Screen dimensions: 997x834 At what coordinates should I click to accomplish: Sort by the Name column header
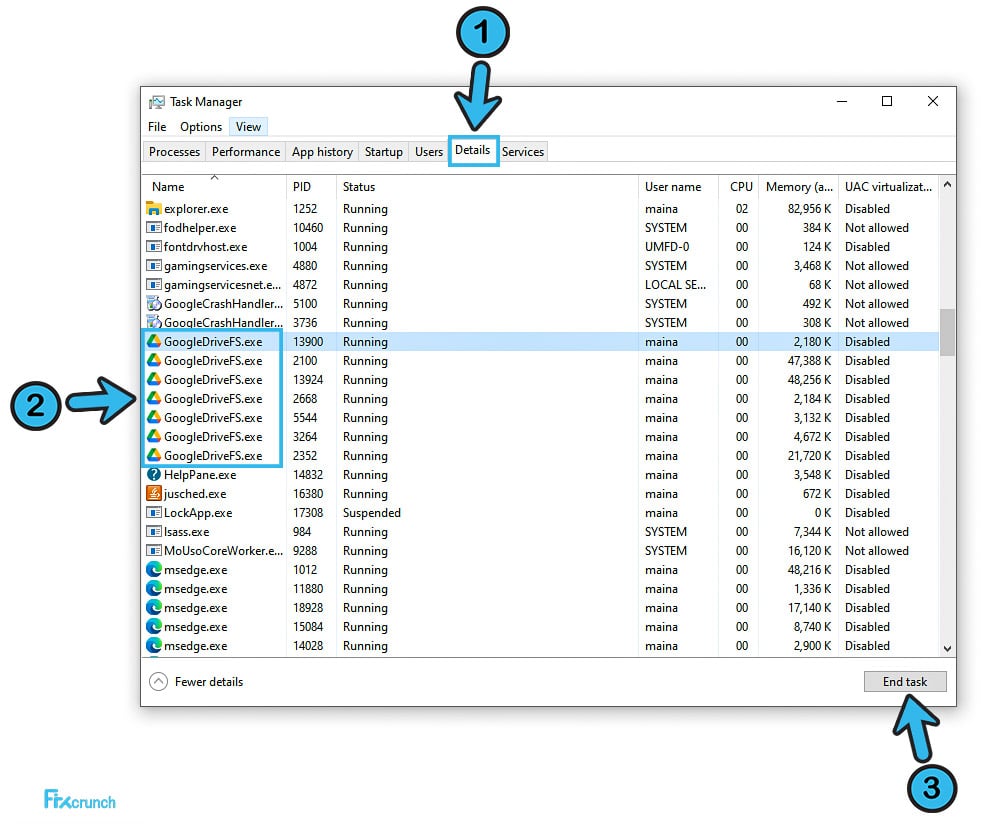[x=214, y=187]
